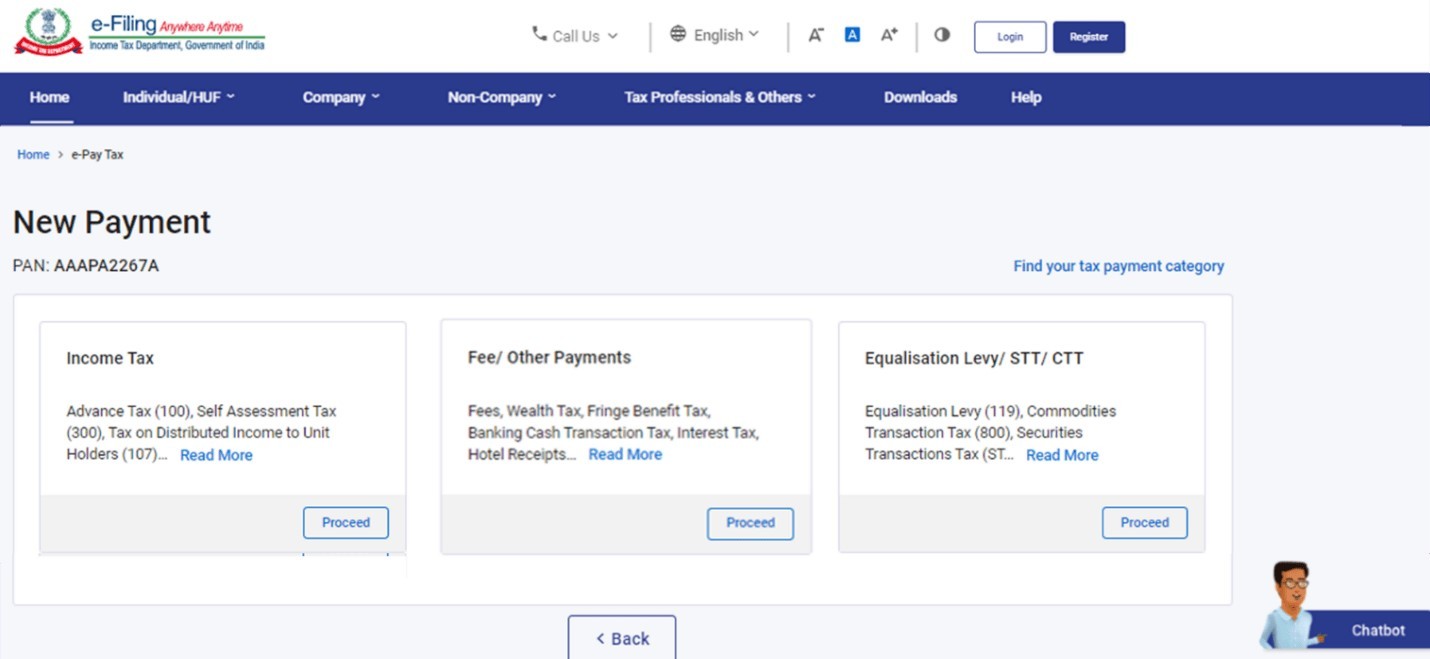Screen dimensions: 1430x659
Task: Proceed with Equalisation Levy/STT/CTT payment
Action: [1145, 523]
